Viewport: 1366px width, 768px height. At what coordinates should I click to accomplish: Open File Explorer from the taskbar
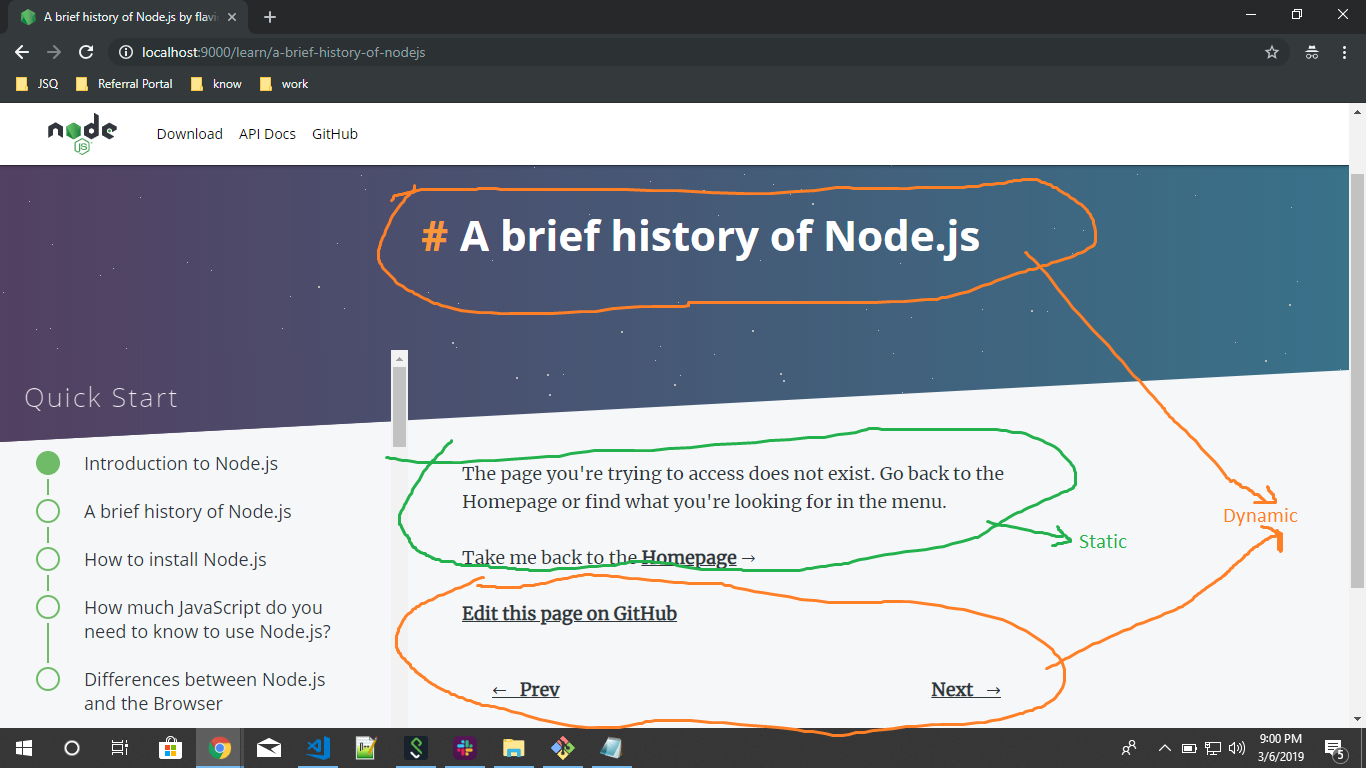(x=514, y=748)
